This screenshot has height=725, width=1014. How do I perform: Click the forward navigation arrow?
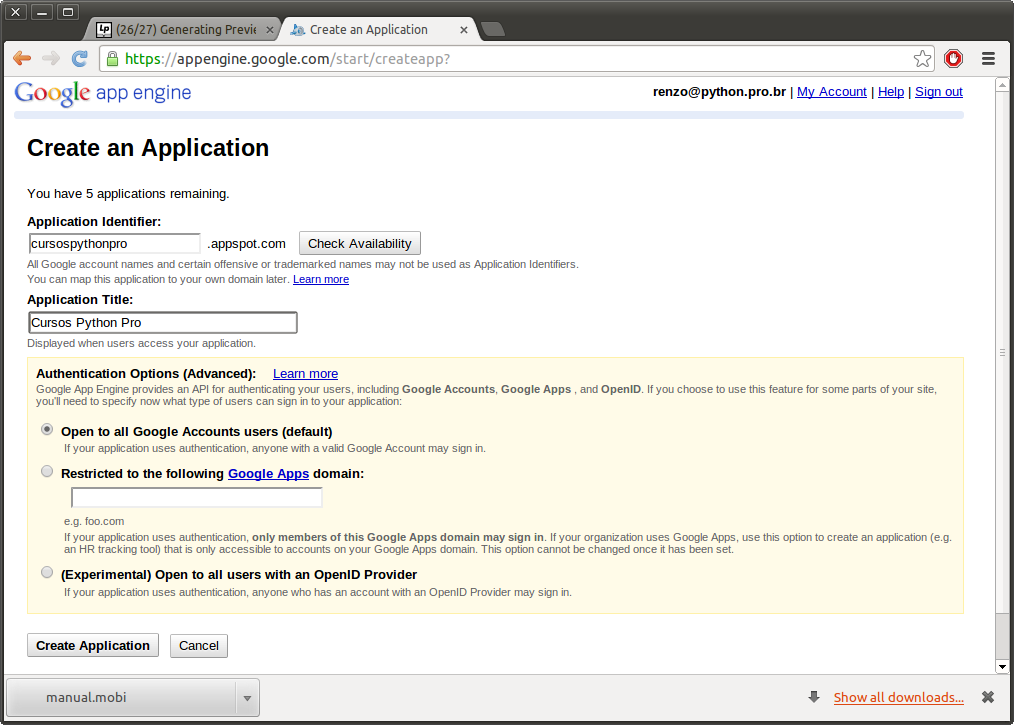(x=49, y=58)
